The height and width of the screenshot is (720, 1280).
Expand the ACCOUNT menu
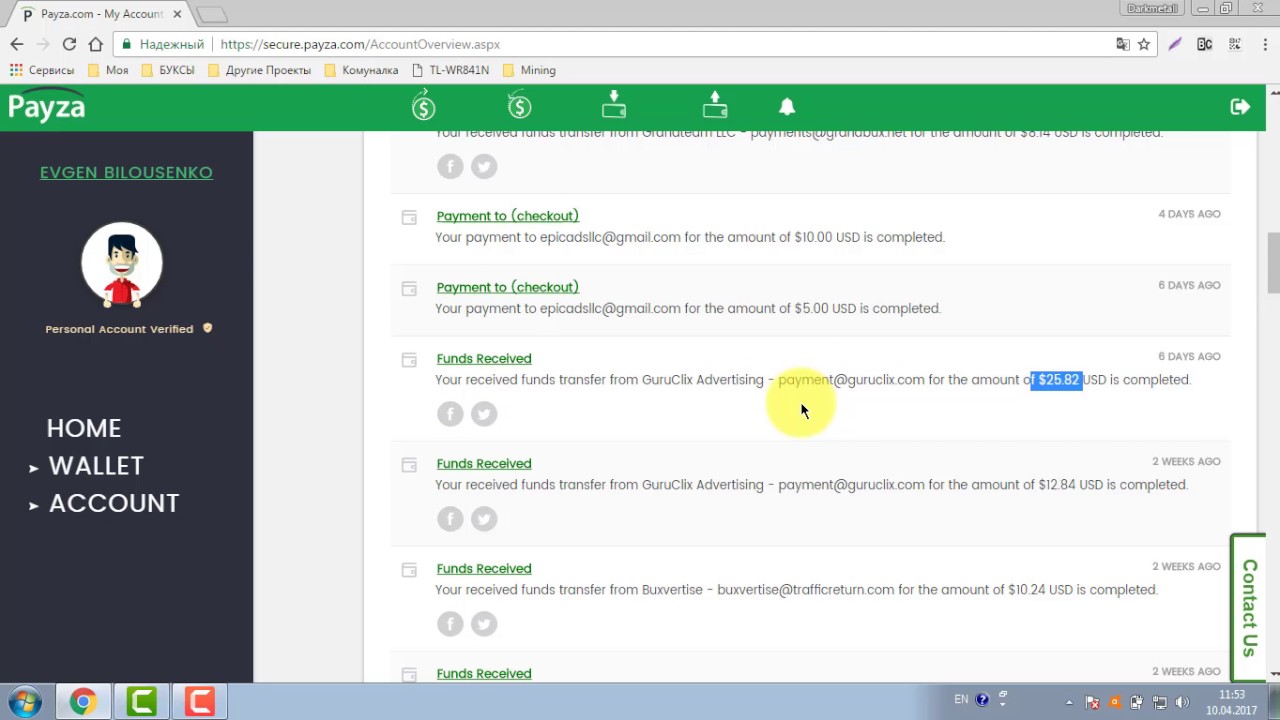tap(114, 503)
